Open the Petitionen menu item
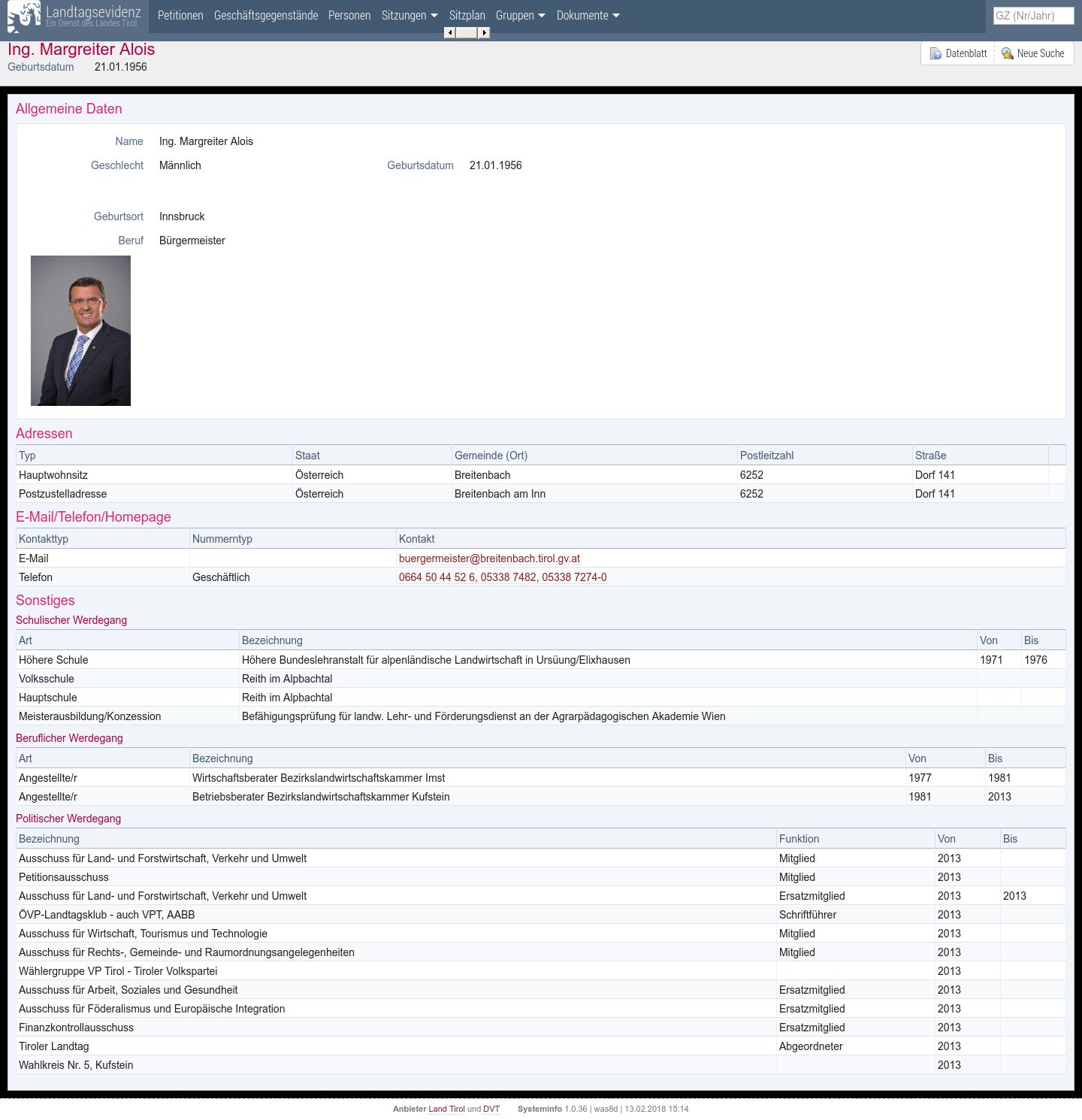This screenshot has height=1120, width=1082. (x=180, y=16)
